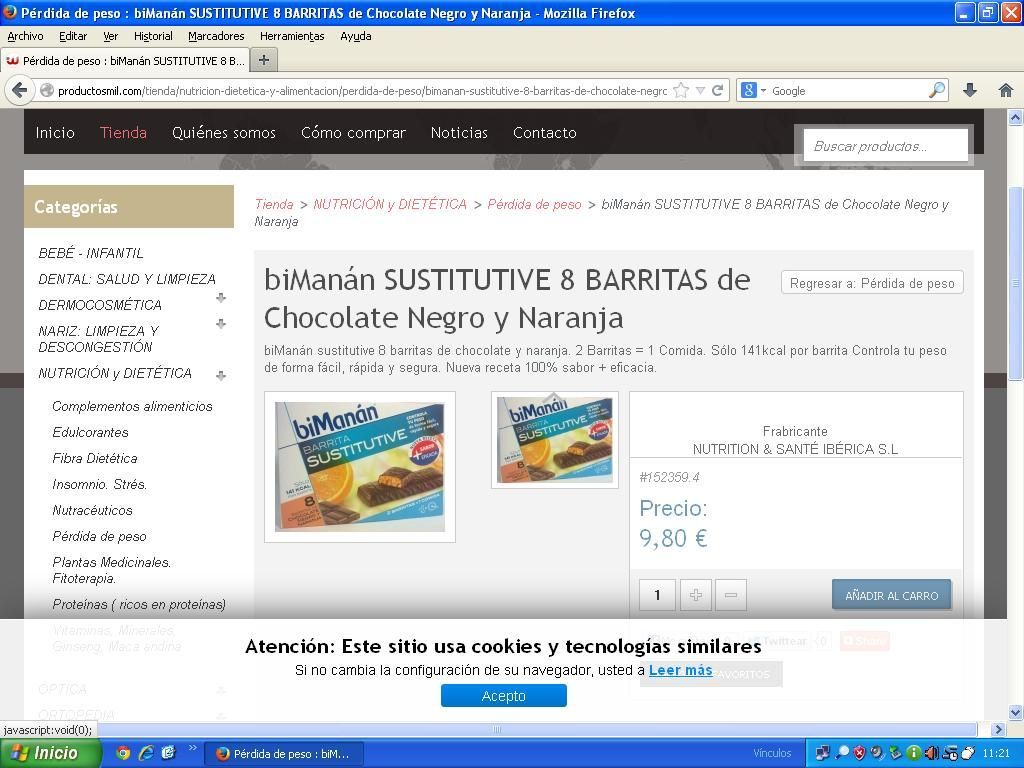
Task: Go to the Firefox home page icon
Action: [x=1006, y=91]
